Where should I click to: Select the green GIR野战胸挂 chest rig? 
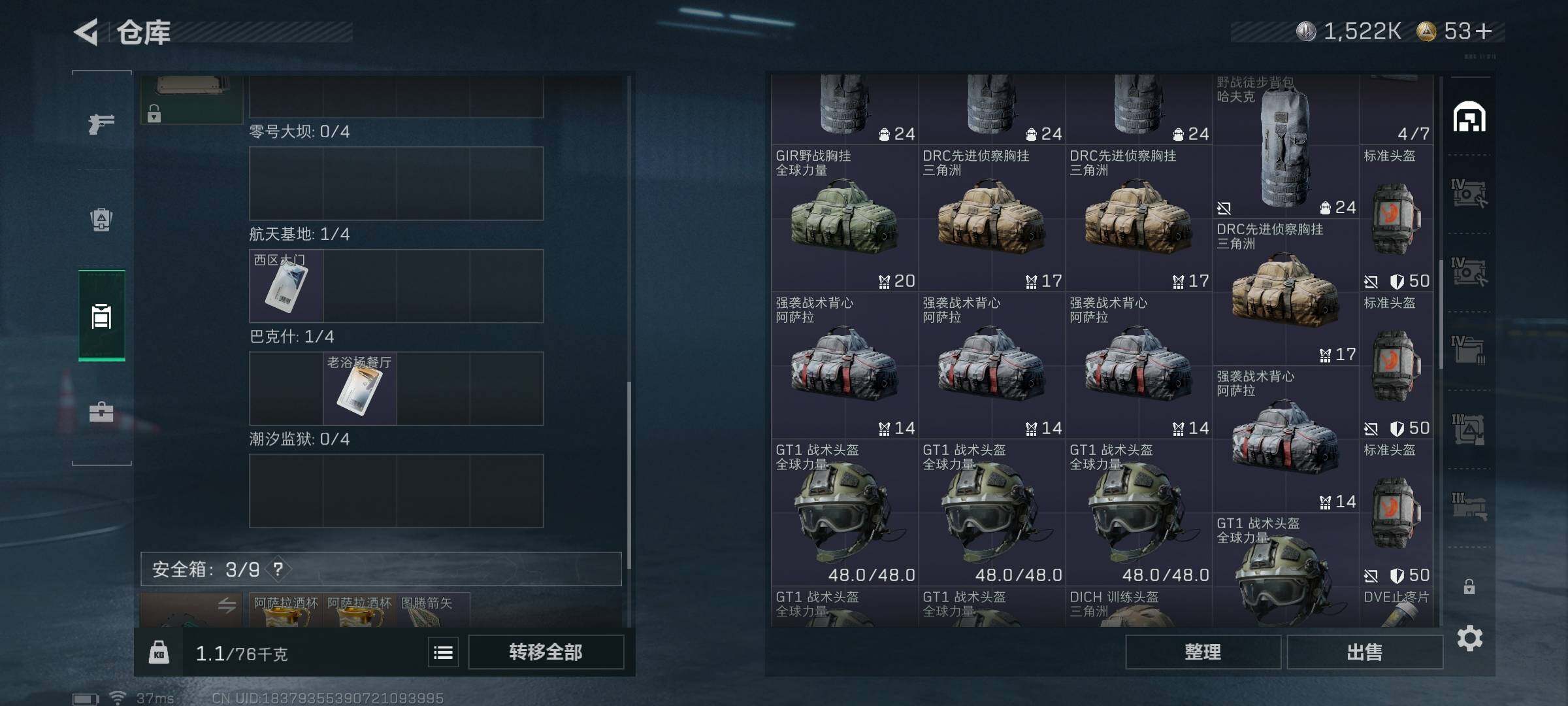coord(845,218)
